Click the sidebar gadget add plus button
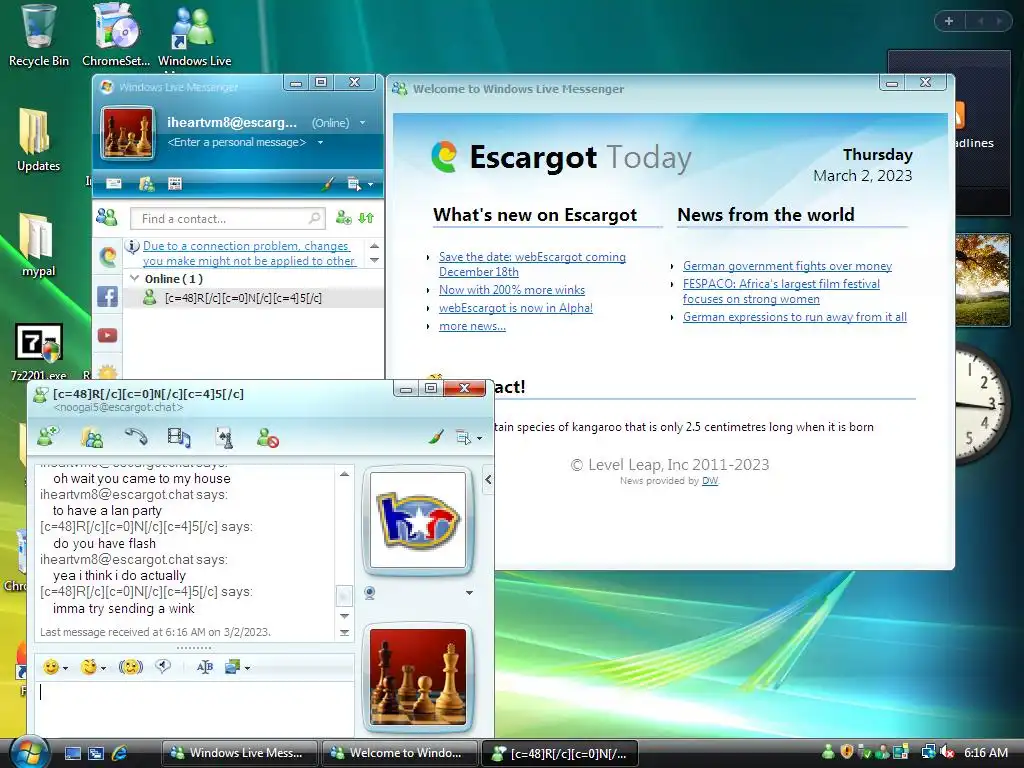1024x768 pixels. [949, 21]
